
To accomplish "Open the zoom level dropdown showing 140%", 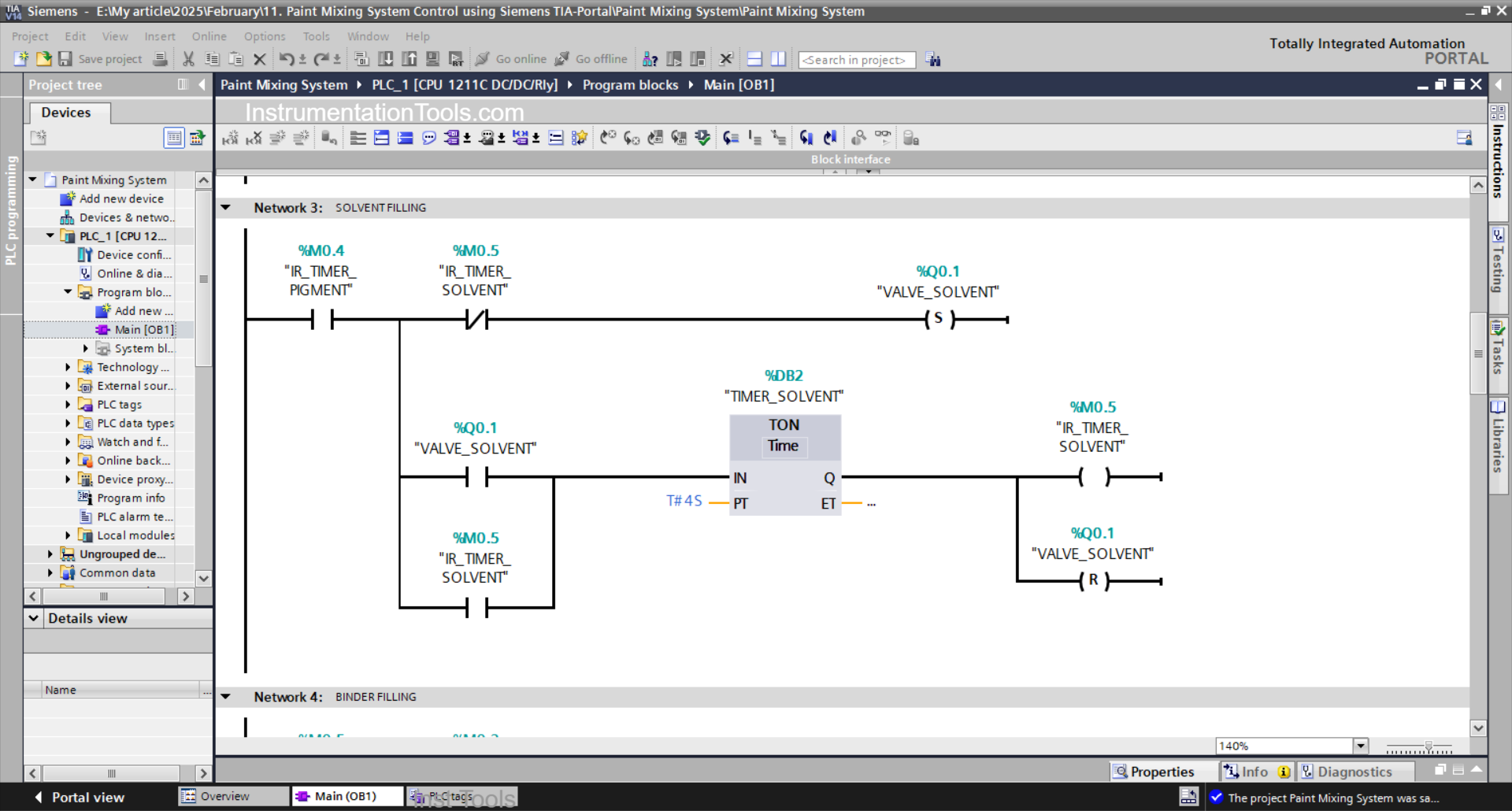I will point(1360,745).
